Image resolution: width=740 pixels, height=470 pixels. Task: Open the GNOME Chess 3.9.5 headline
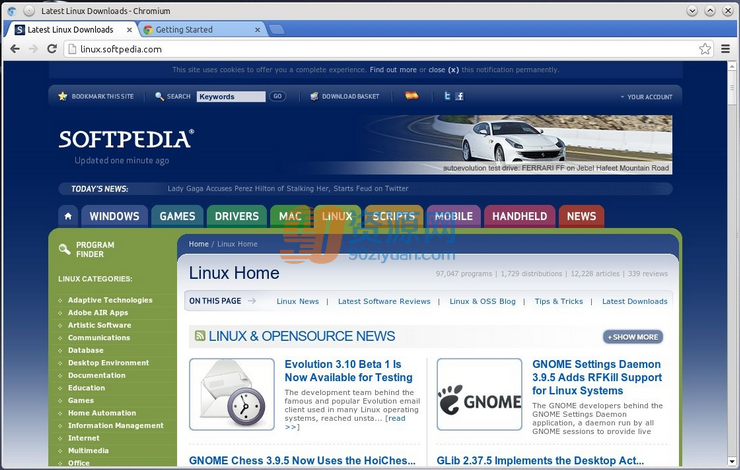pos(303,461)
